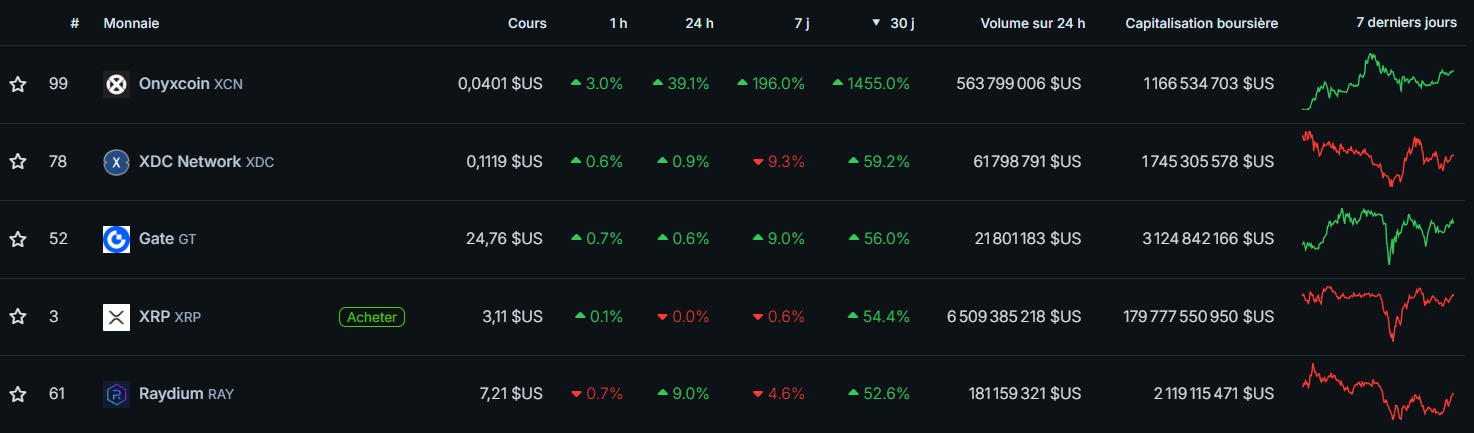The height and width of the screenshot is (433, 1474).
Task: Toggle the star for XDC Network
Action: [x=18, y=162]
